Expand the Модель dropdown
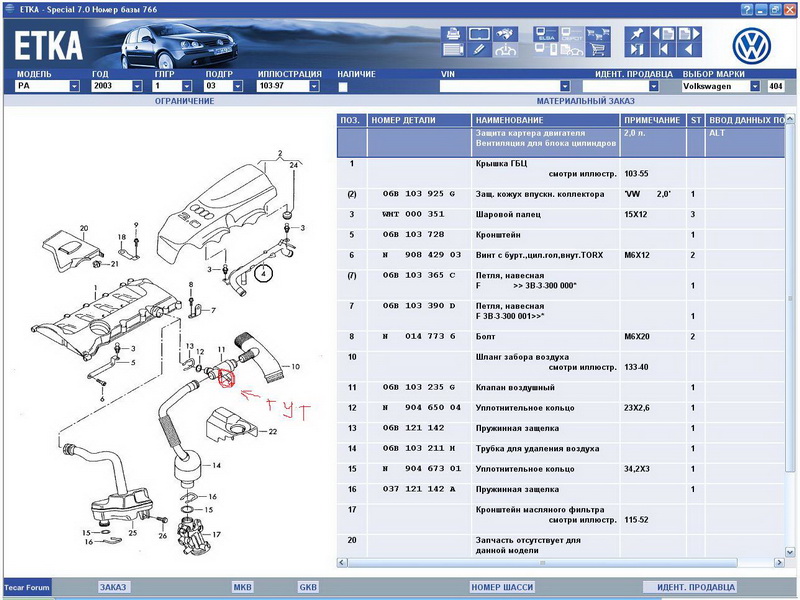The image size is (800, 600). coord(74,86)
